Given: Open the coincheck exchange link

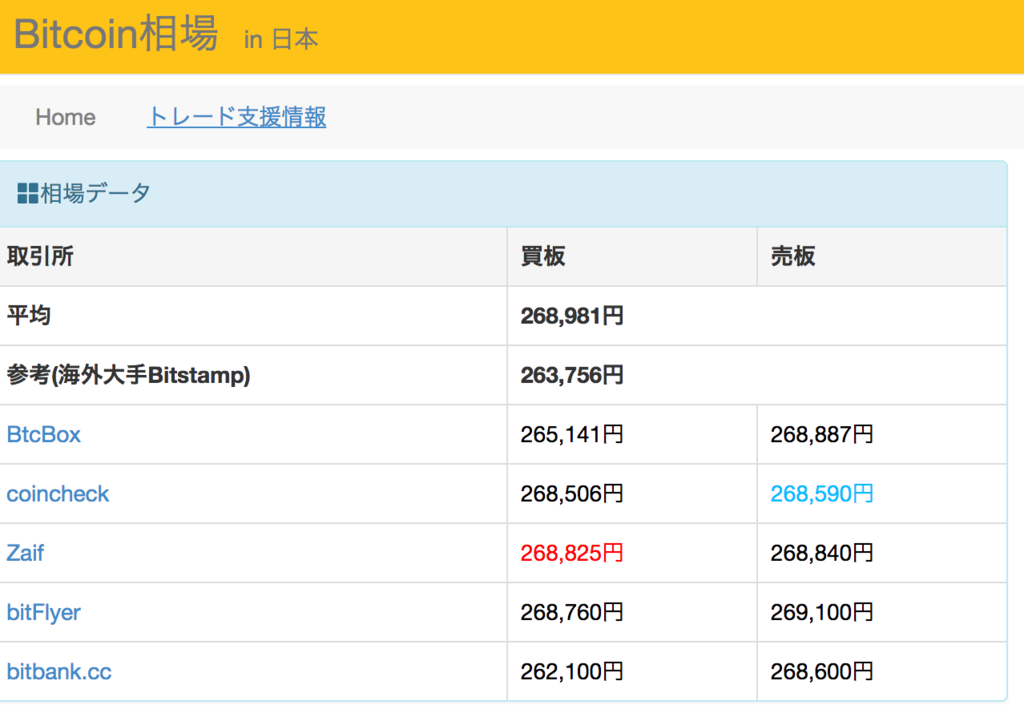Looking at the screenshot, I should pos(57,494).
